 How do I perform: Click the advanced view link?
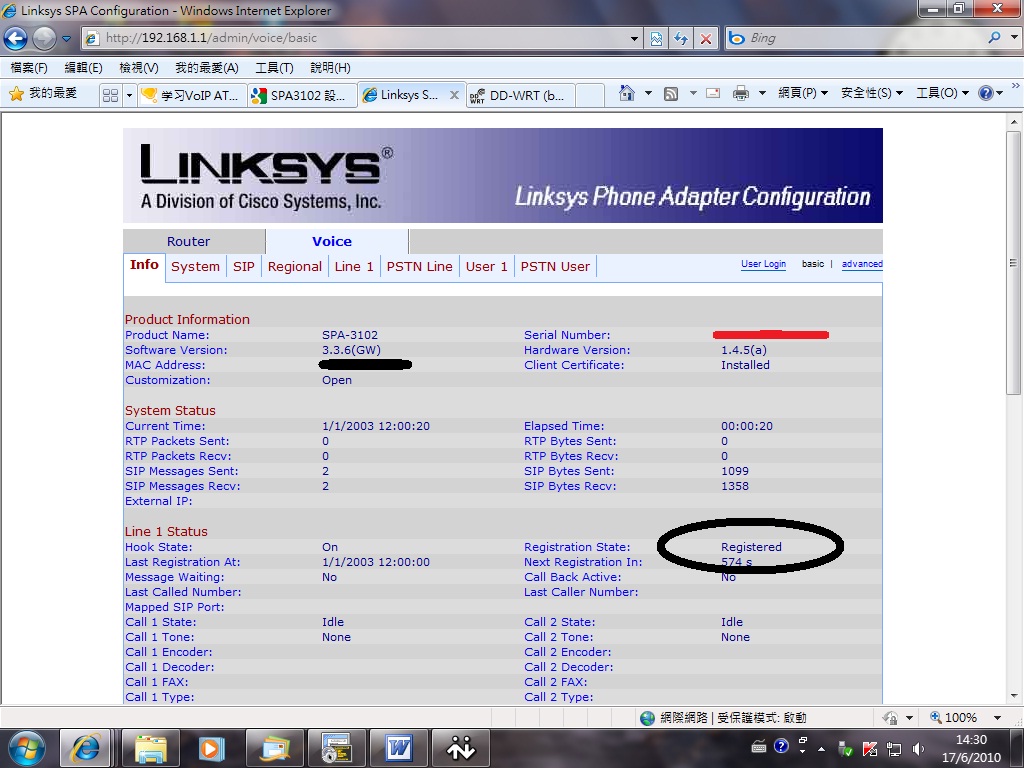click(862, 264)
